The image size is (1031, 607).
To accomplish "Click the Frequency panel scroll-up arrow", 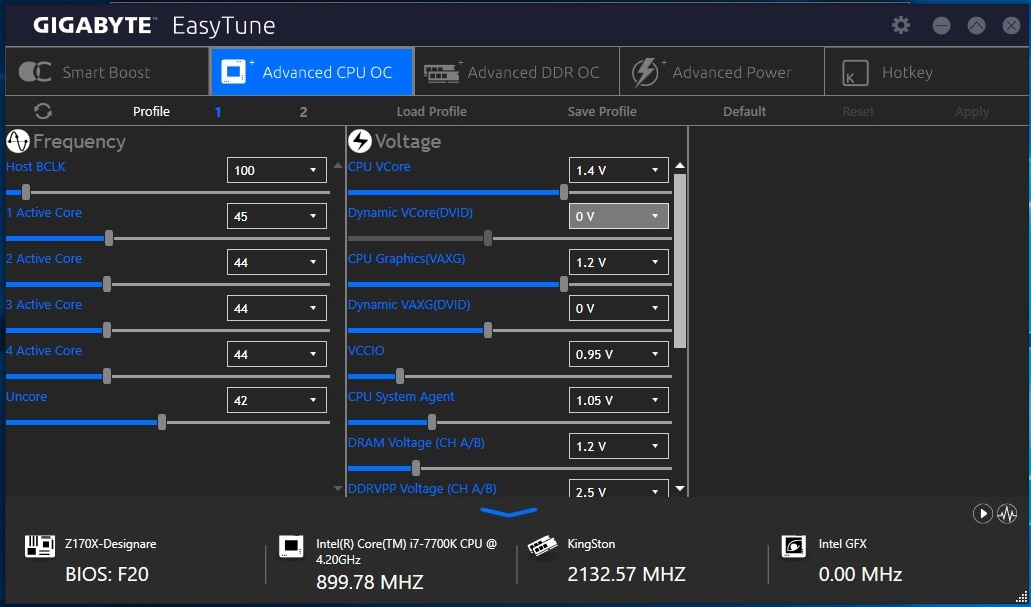I will tap(338, 166).
